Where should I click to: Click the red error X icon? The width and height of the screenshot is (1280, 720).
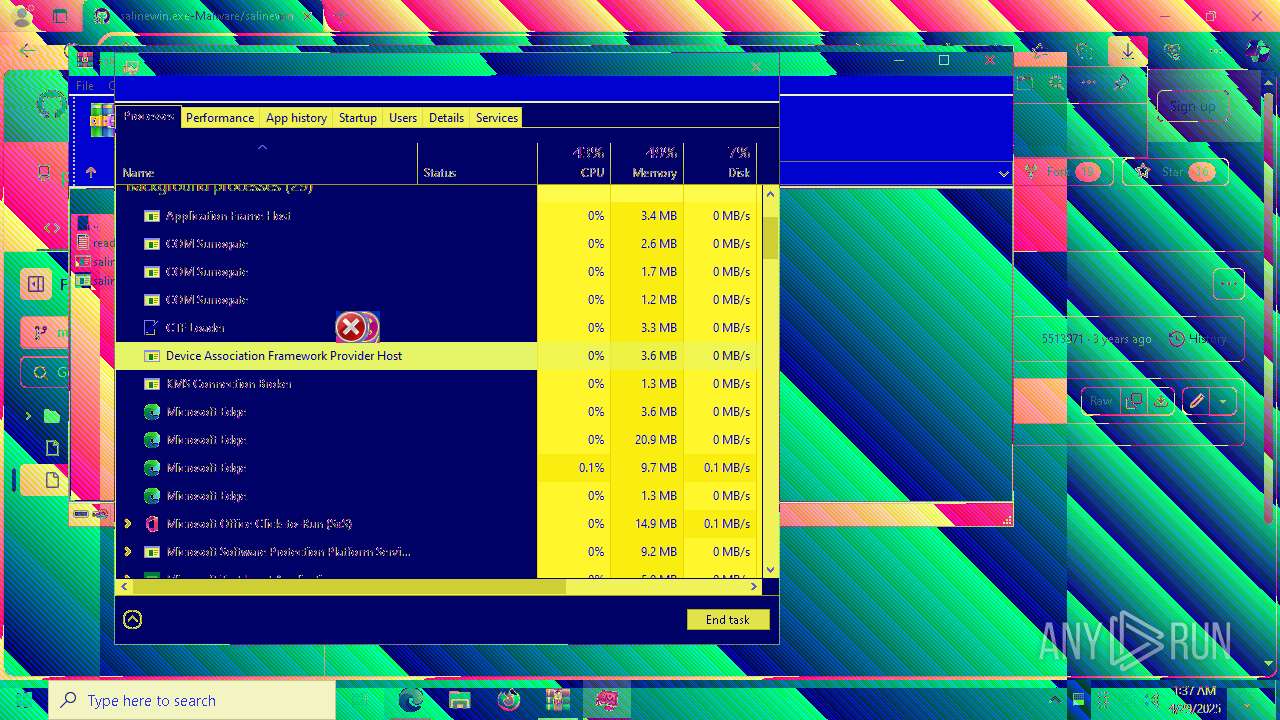coord(351,327)
